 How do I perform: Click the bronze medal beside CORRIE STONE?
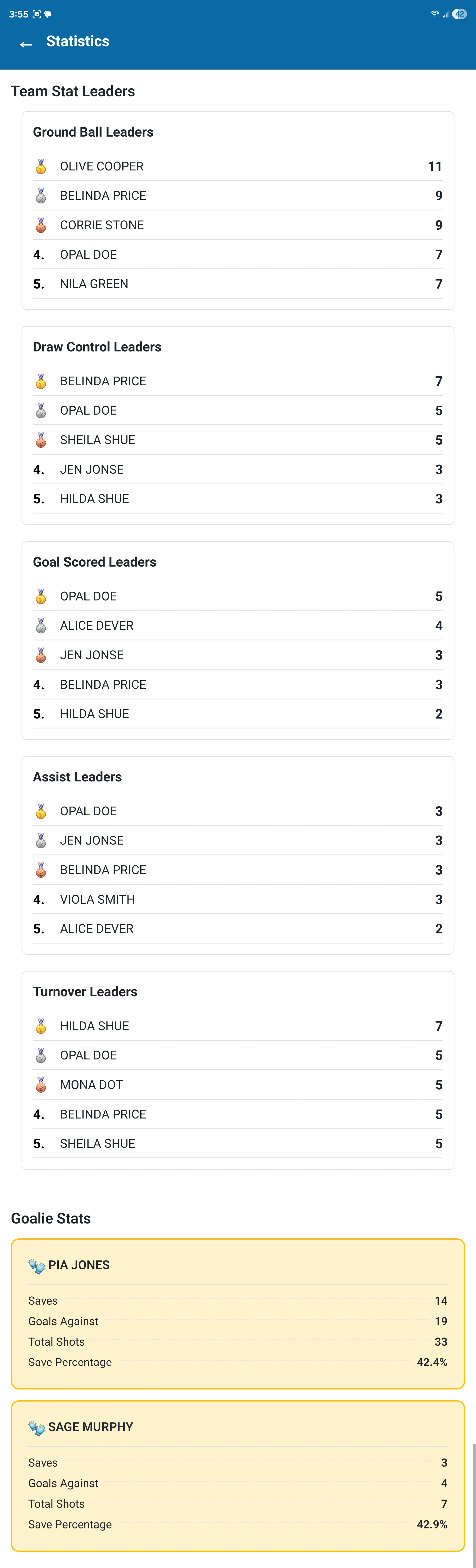coord(40,225)
